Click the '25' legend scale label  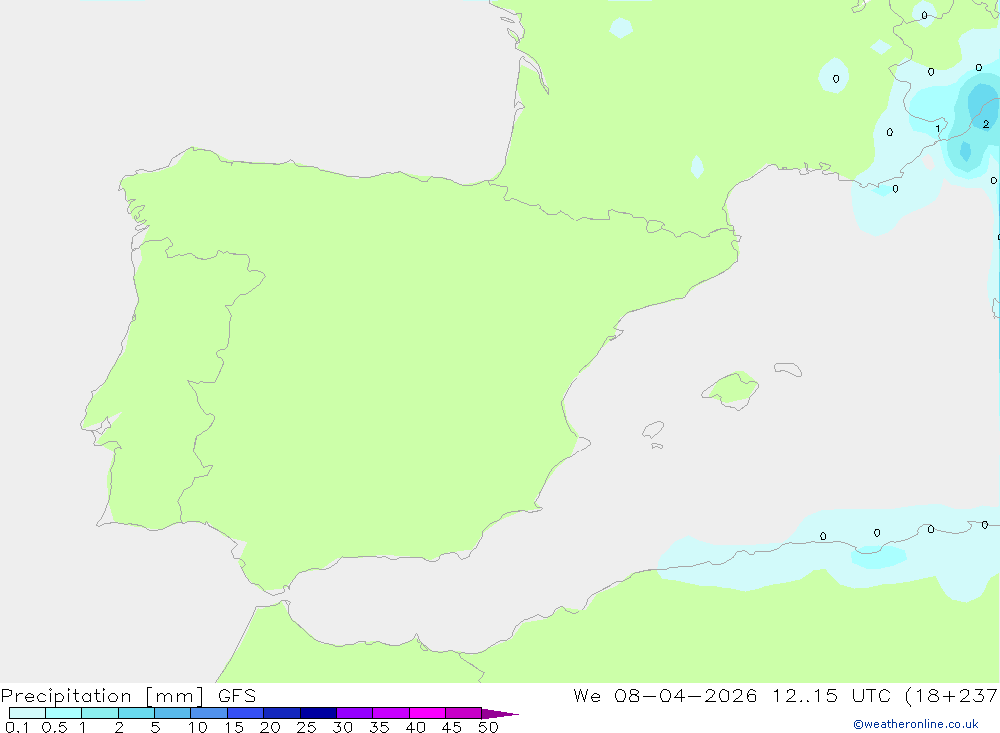pos(307,727)
